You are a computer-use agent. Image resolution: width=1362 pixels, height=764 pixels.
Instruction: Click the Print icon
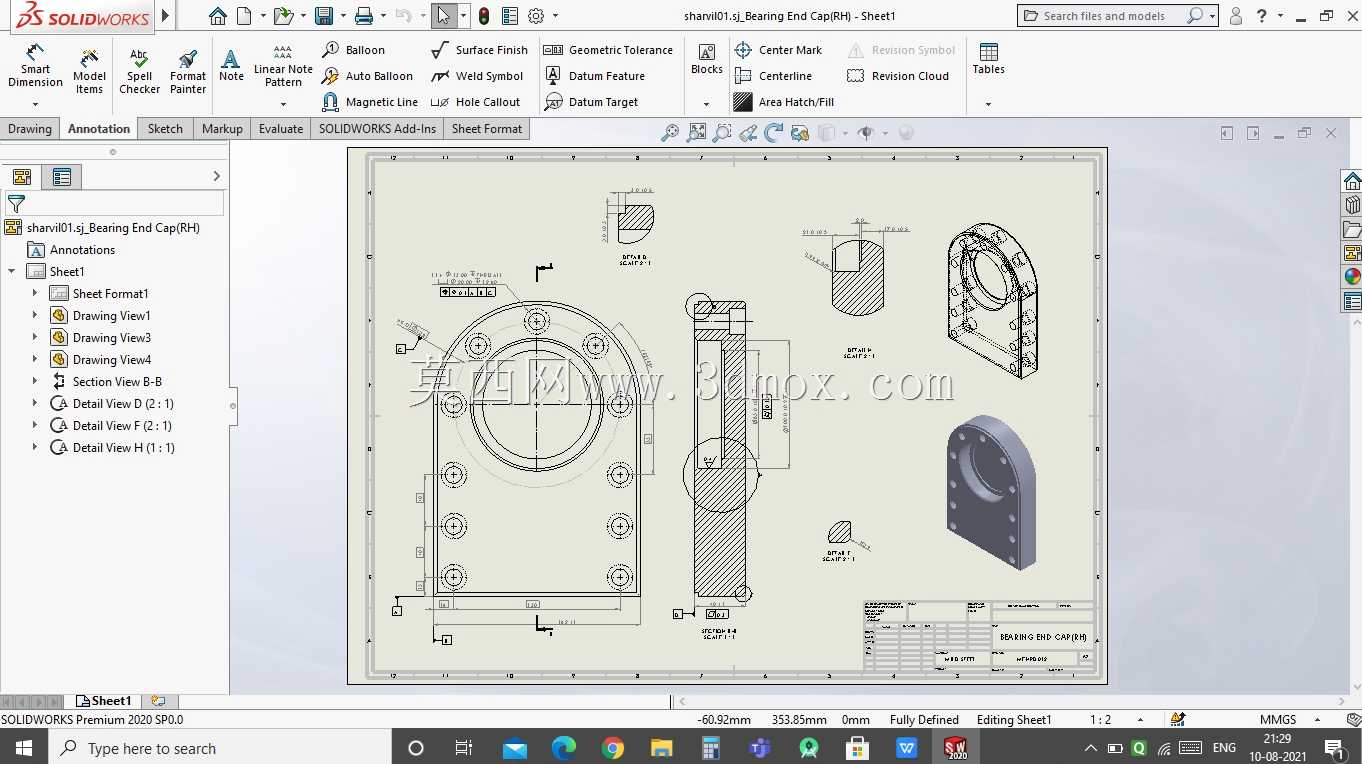click(x=364, y=16)
